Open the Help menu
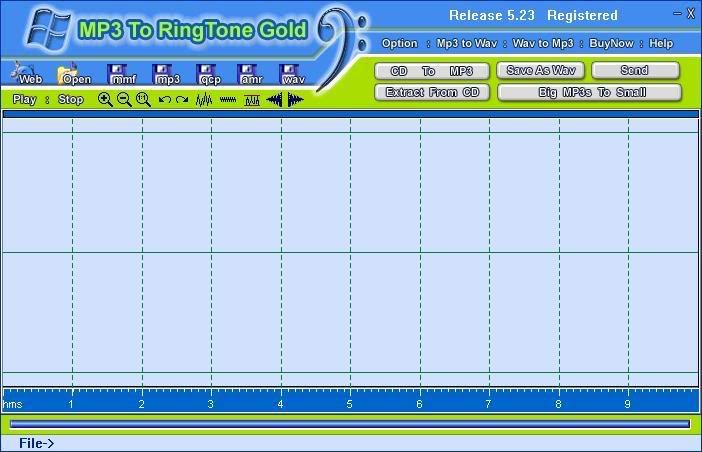The image size is (702, 452). tap(661, 43)
